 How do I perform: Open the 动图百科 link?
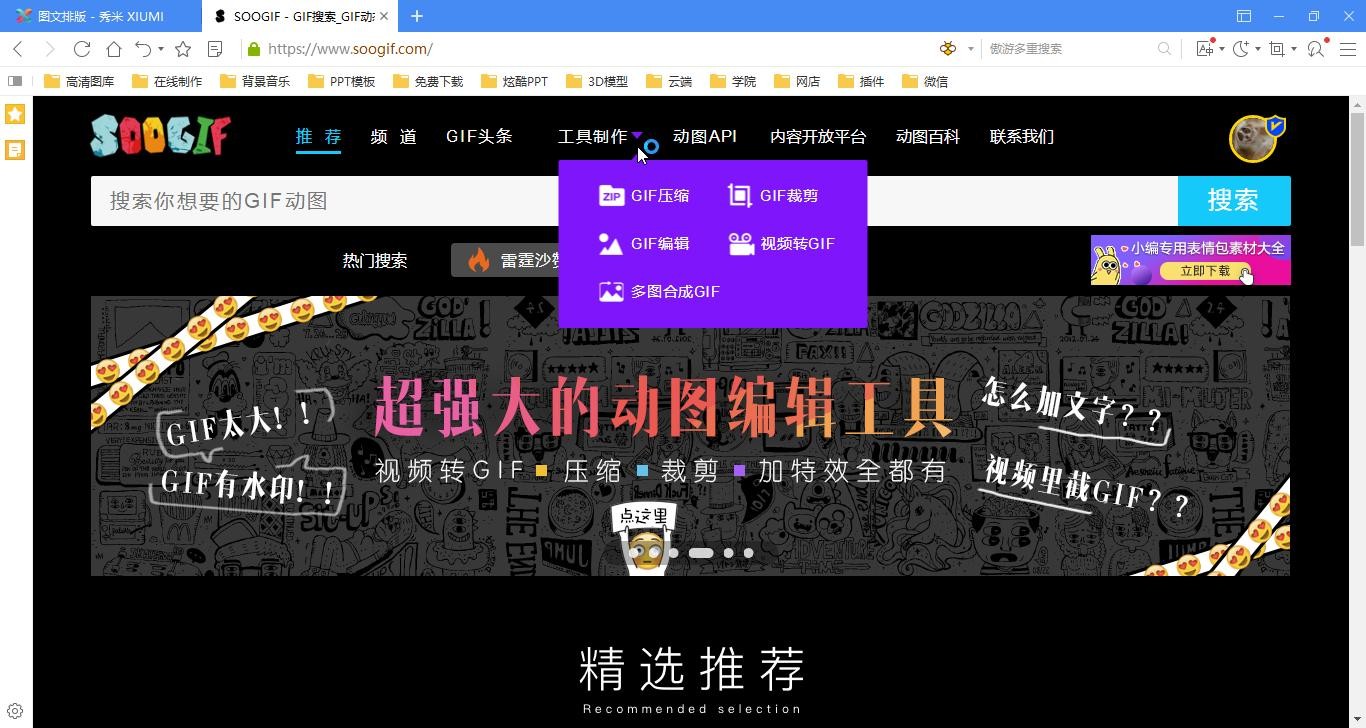point(927,137)
